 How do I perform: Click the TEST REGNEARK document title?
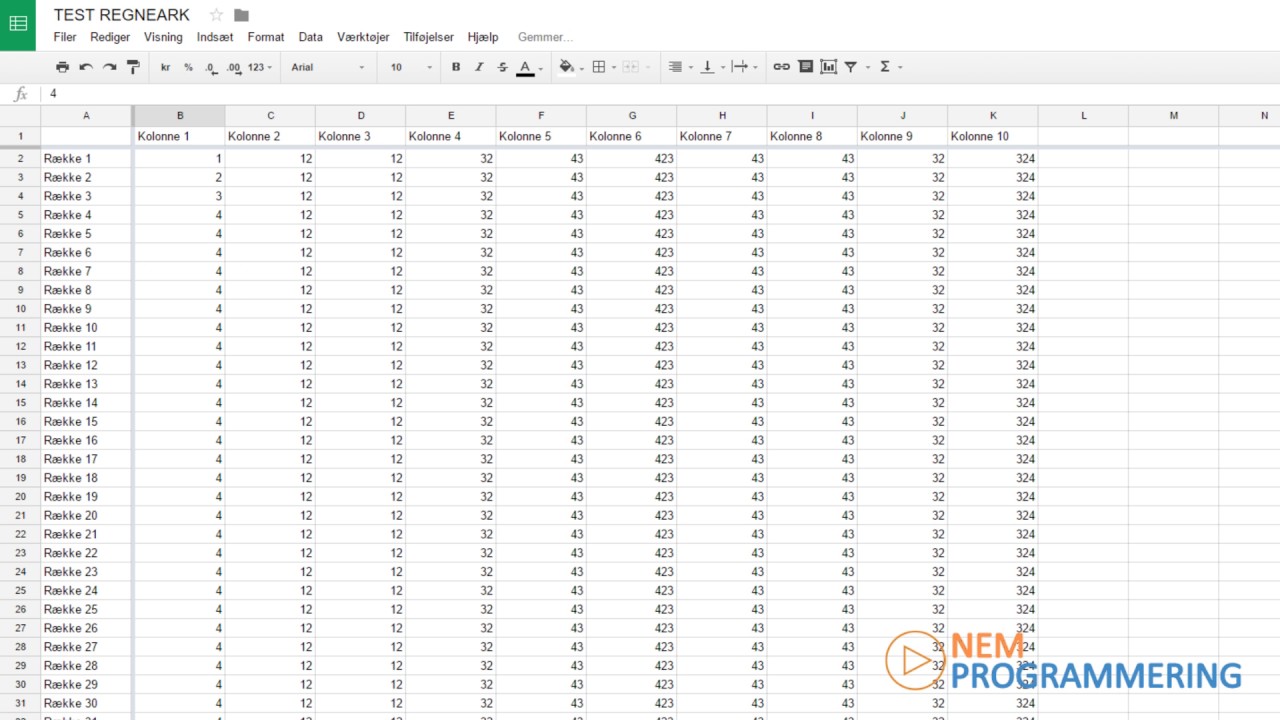coord(121,15)
